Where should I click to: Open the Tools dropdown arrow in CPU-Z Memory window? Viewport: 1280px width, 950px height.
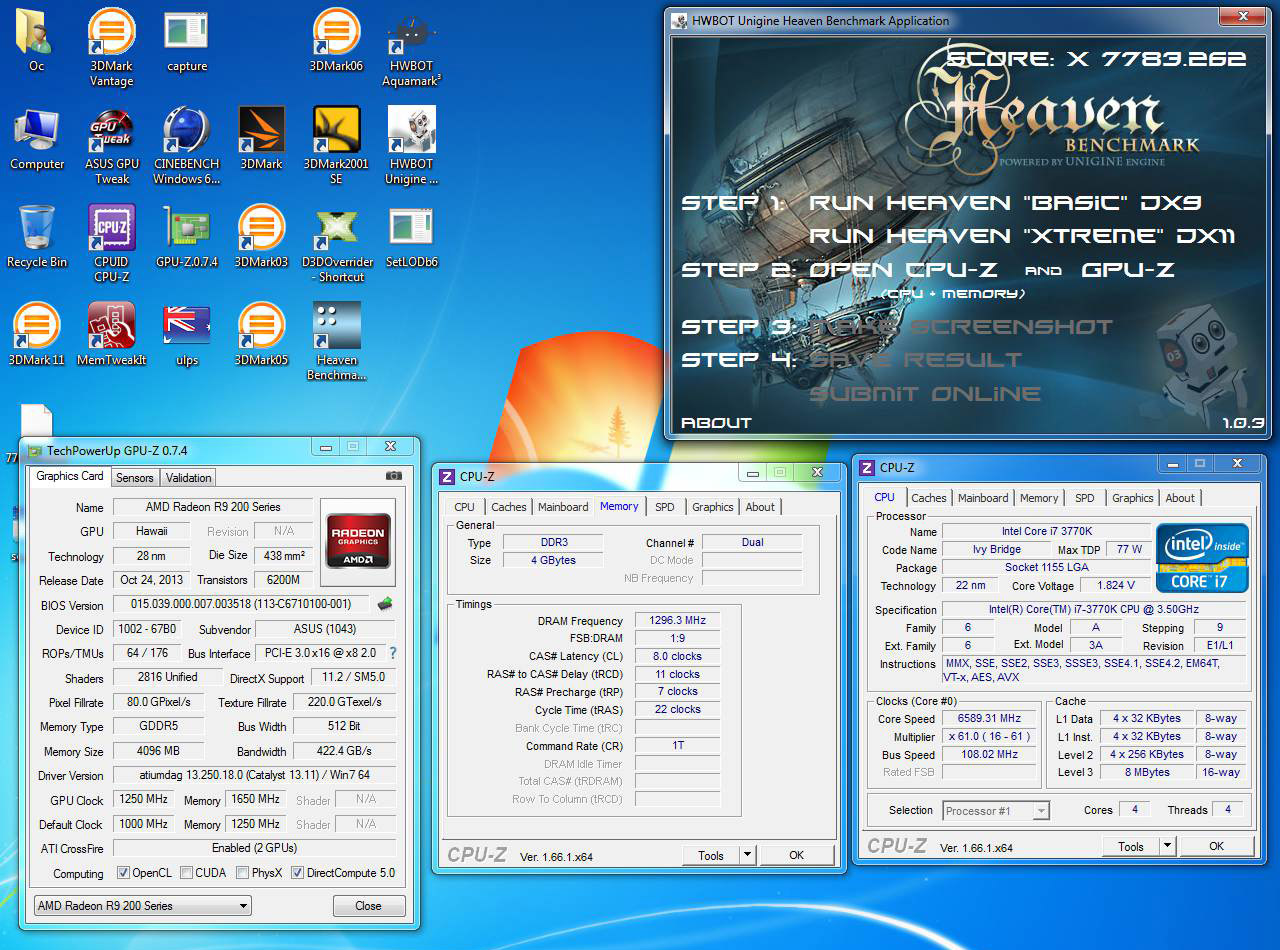click(x=747, y=855)
